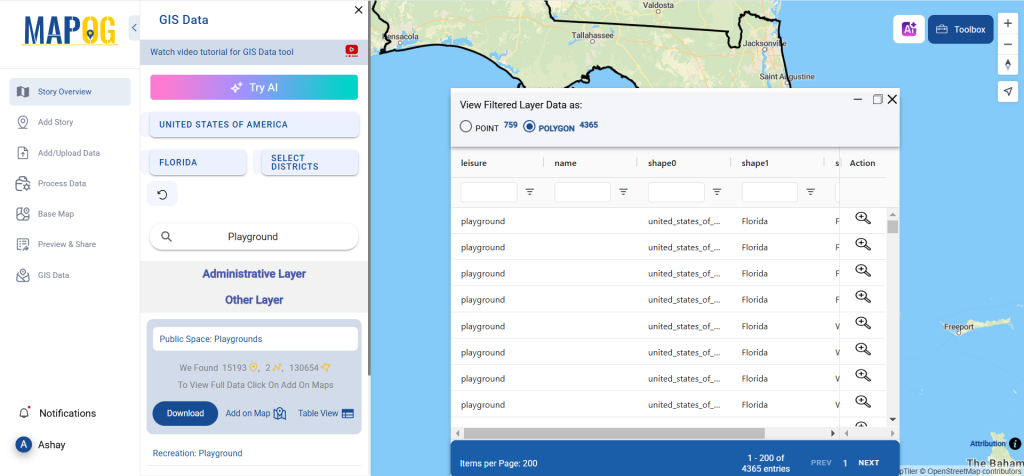Open Base Map menu item
This screenshot has width=1024, height=476.
[x=56, y=214]
